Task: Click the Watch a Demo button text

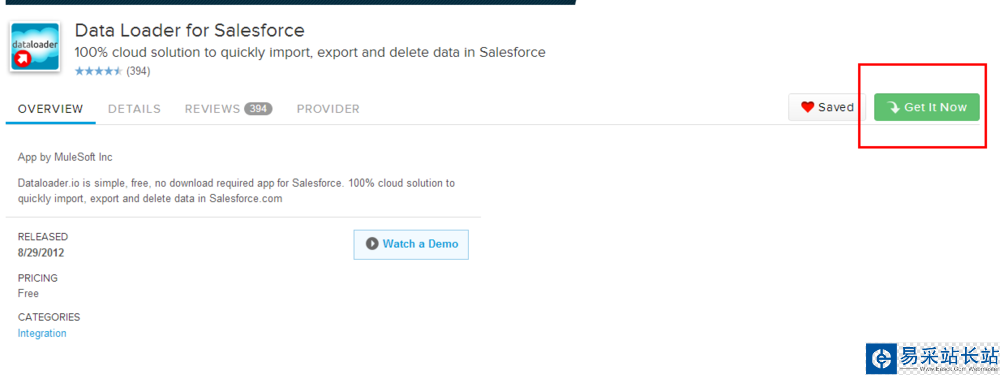Action: (x=420, y=244)
